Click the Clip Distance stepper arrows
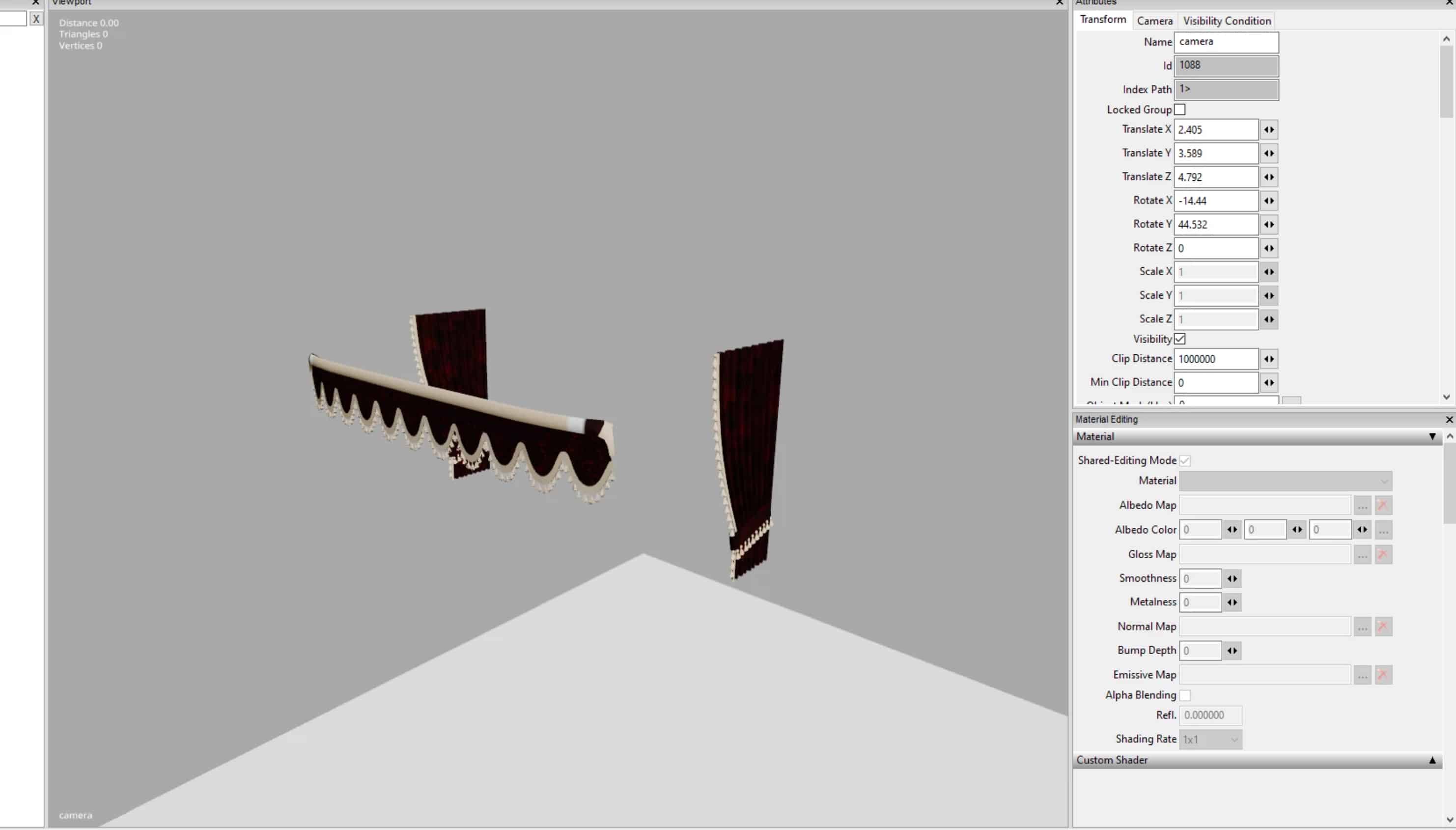Screen dimensions: 1456x830 tap(1268, 359)
